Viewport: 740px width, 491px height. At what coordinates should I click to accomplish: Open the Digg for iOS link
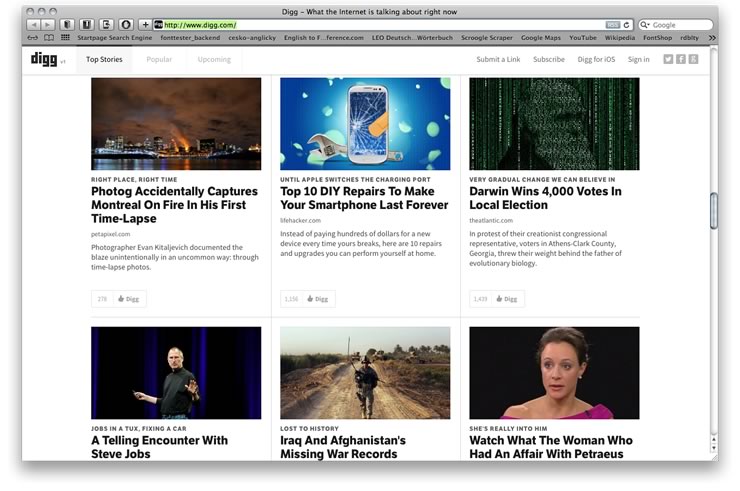pos(596,59)
